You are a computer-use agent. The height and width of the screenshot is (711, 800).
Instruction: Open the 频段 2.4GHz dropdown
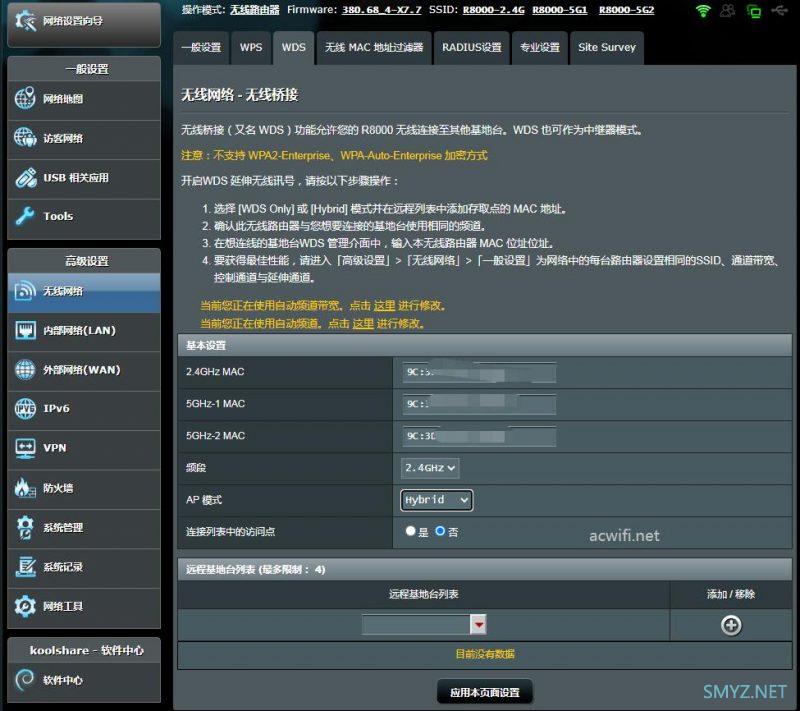click(x=430, y=468)
